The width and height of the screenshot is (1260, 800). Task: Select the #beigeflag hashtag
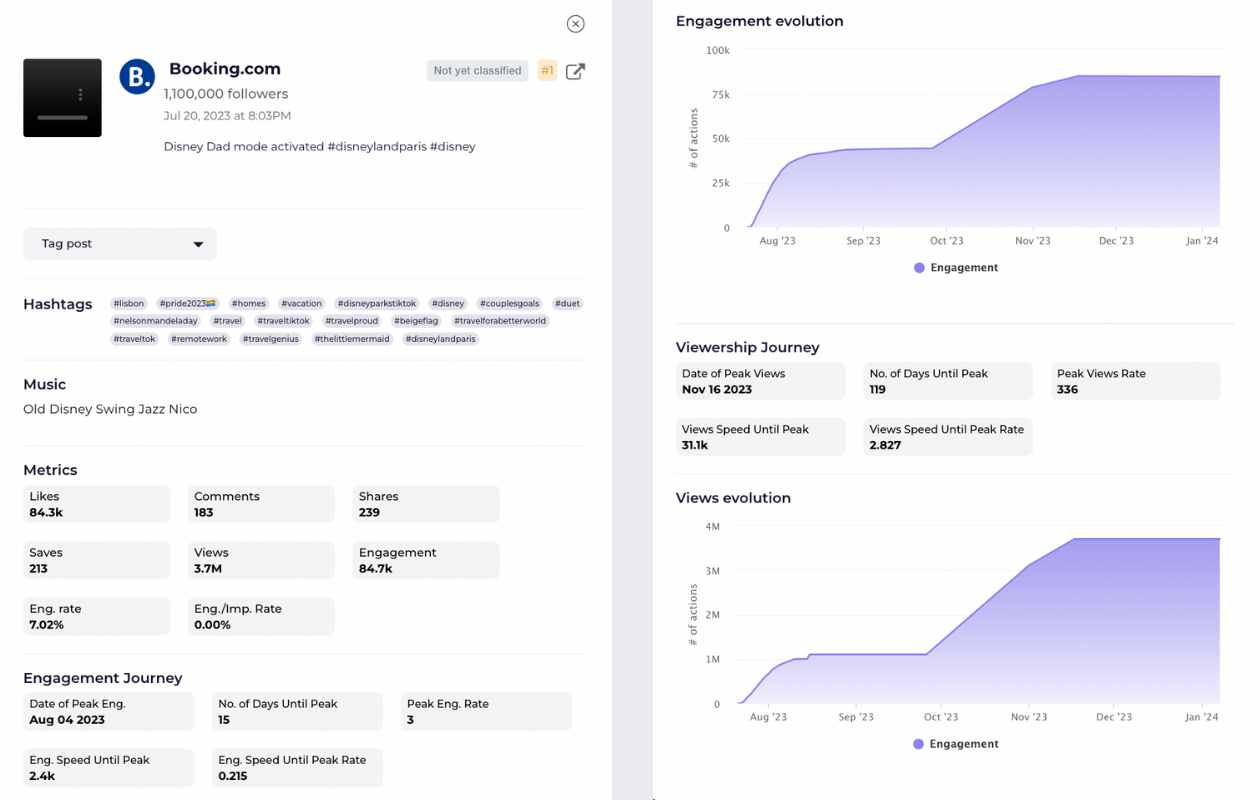416,321
